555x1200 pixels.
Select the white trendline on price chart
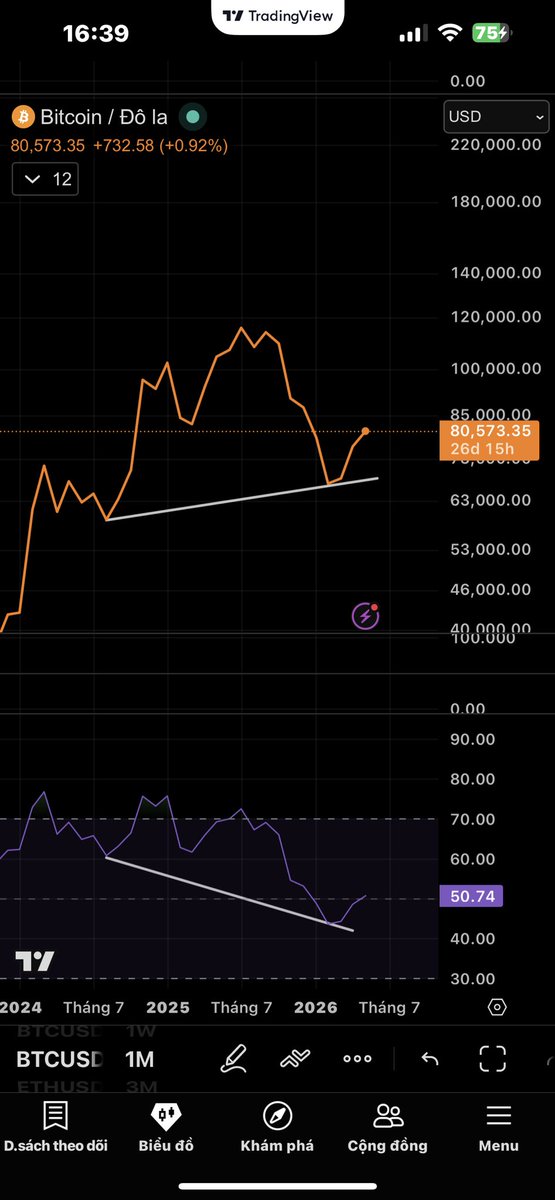242,498
